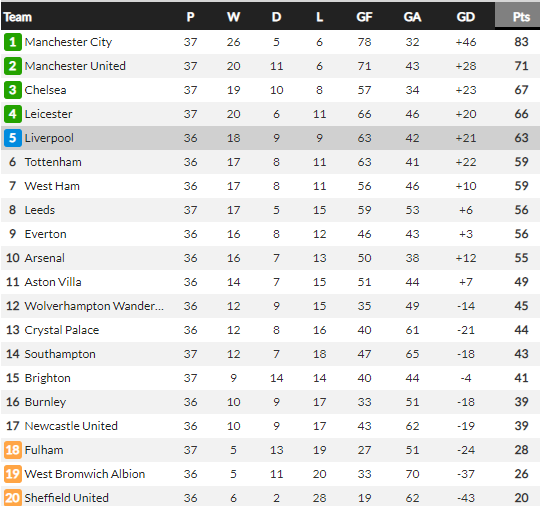
Task: Click the orange position 18 badge
Action: tap(13, 450)
